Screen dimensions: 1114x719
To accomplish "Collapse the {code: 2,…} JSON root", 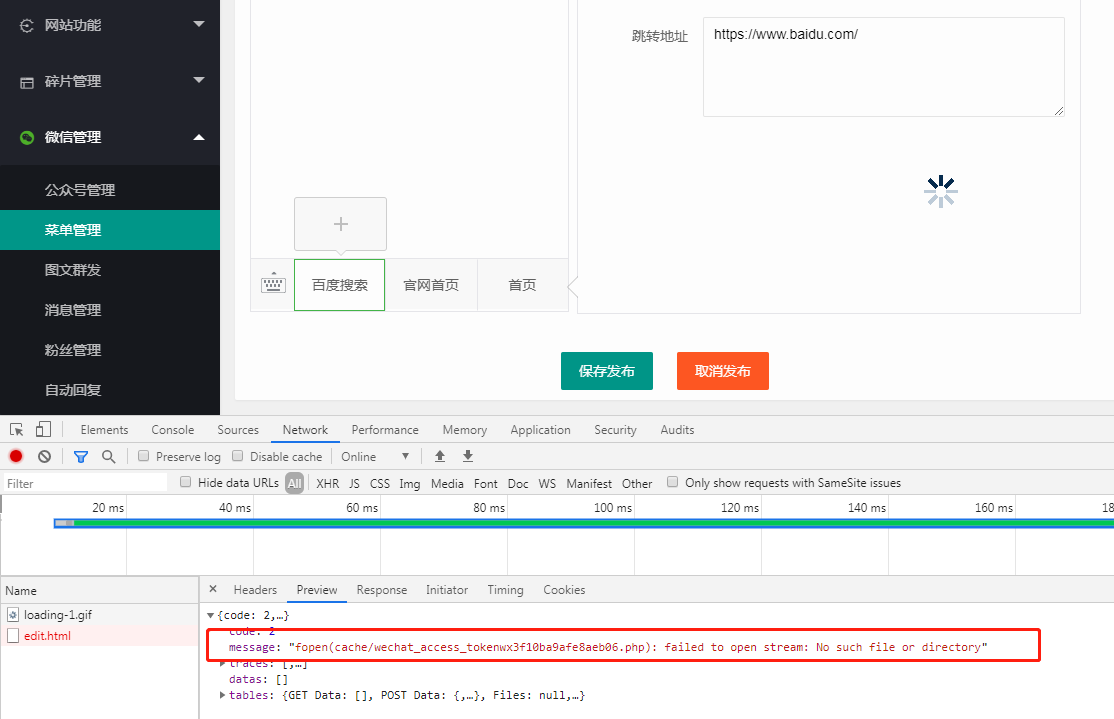I will (210, 615).
